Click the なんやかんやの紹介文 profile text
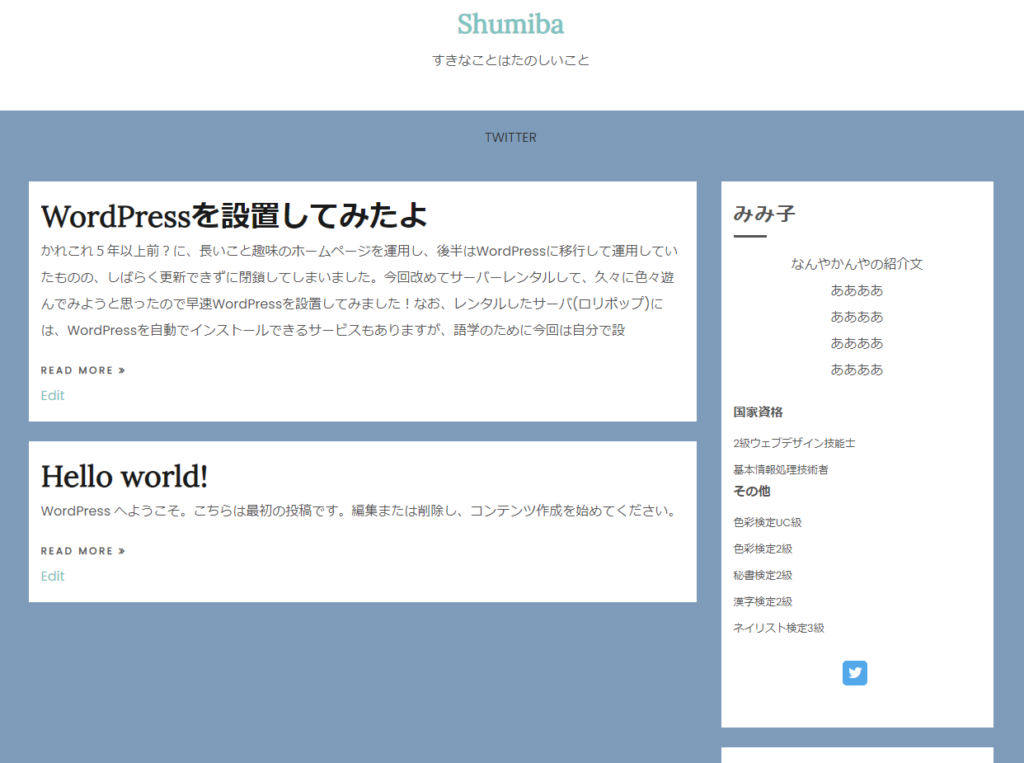 (856, 264)
